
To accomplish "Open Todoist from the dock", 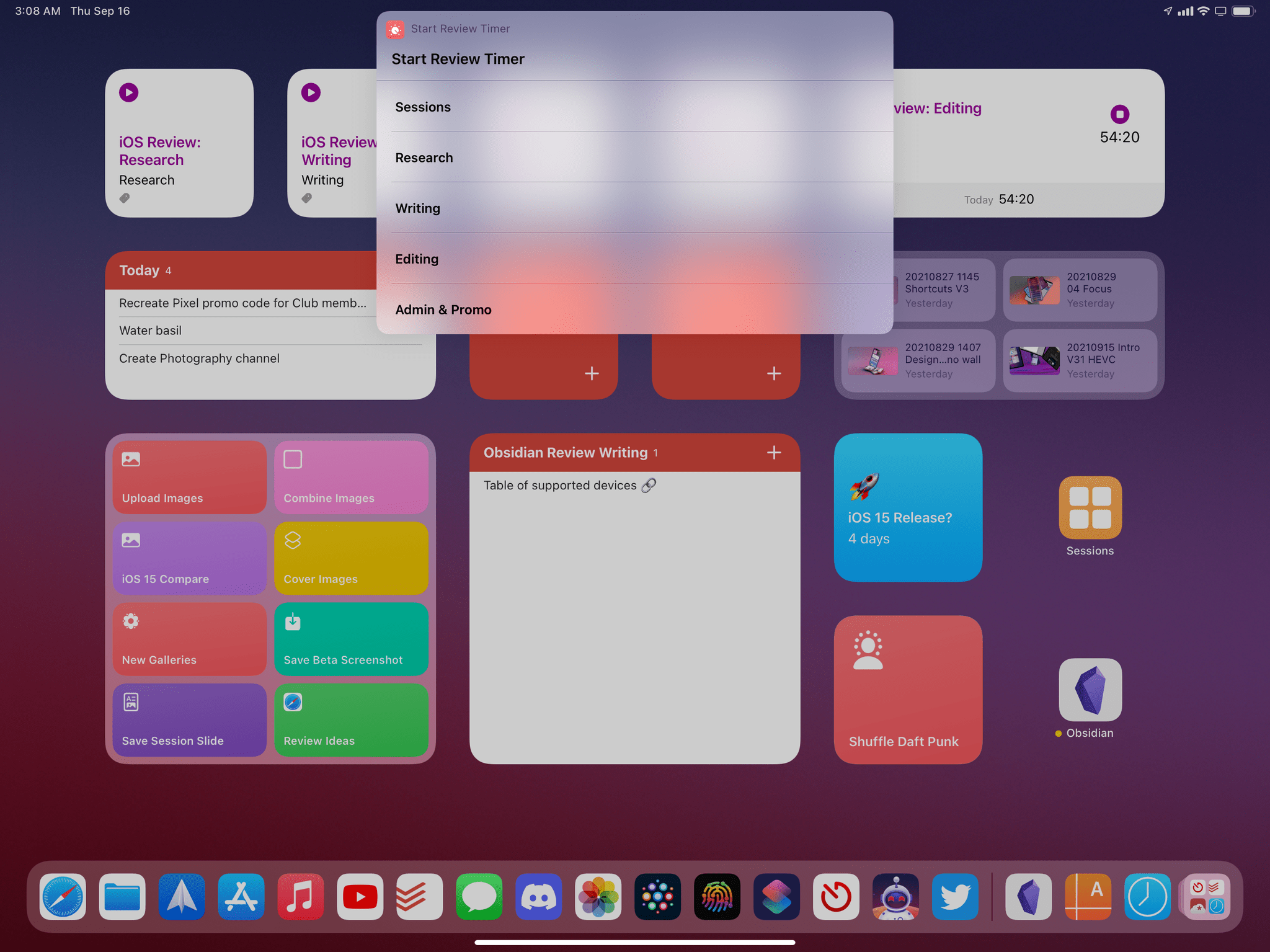I will 420,896.
